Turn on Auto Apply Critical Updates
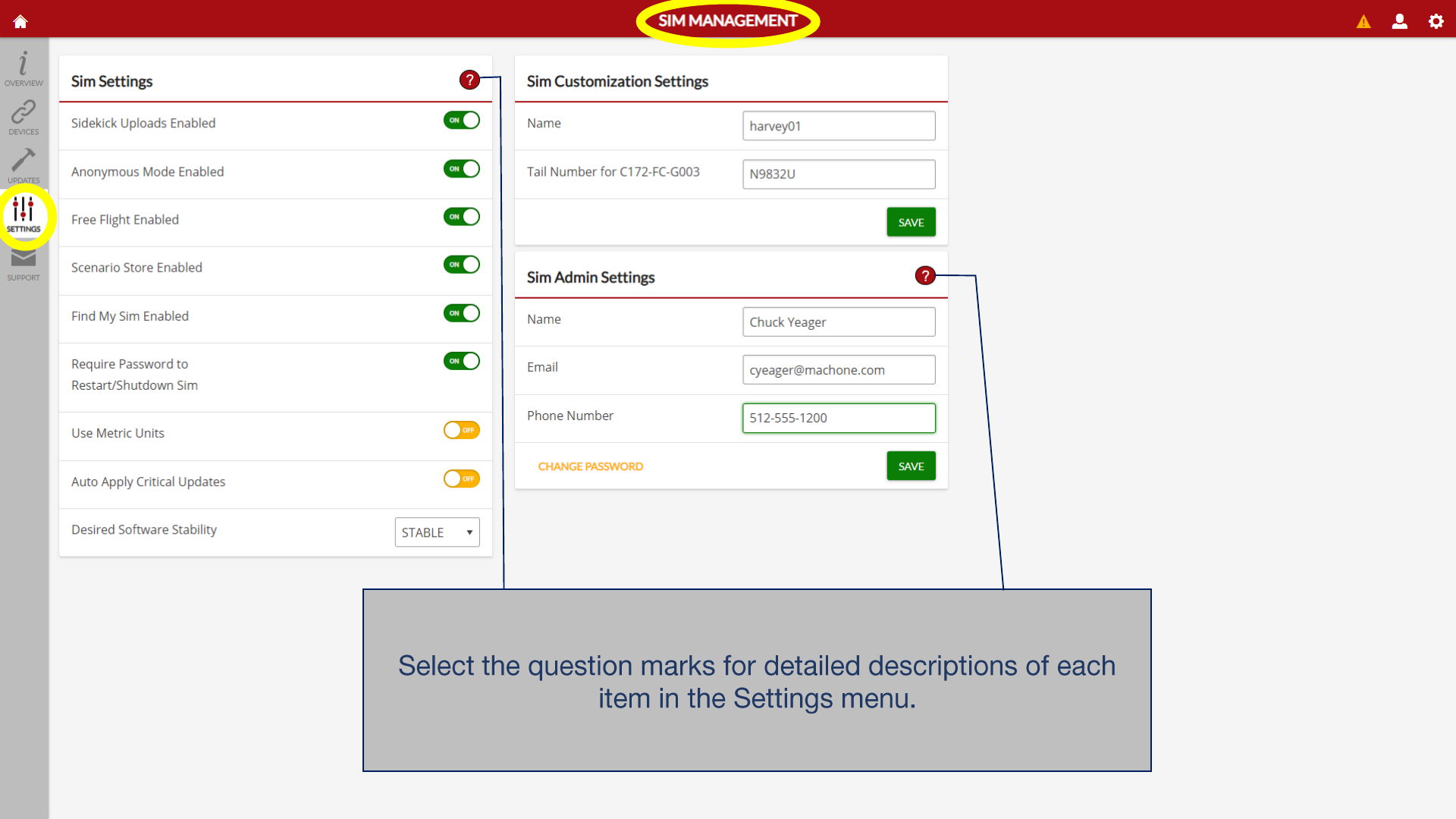The width and height of the screenshot is (1456, 819). (462, 479)
